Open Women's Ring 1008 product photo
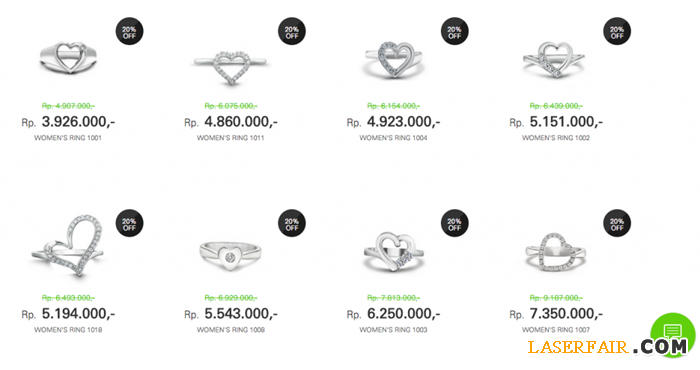 [230, 256]
